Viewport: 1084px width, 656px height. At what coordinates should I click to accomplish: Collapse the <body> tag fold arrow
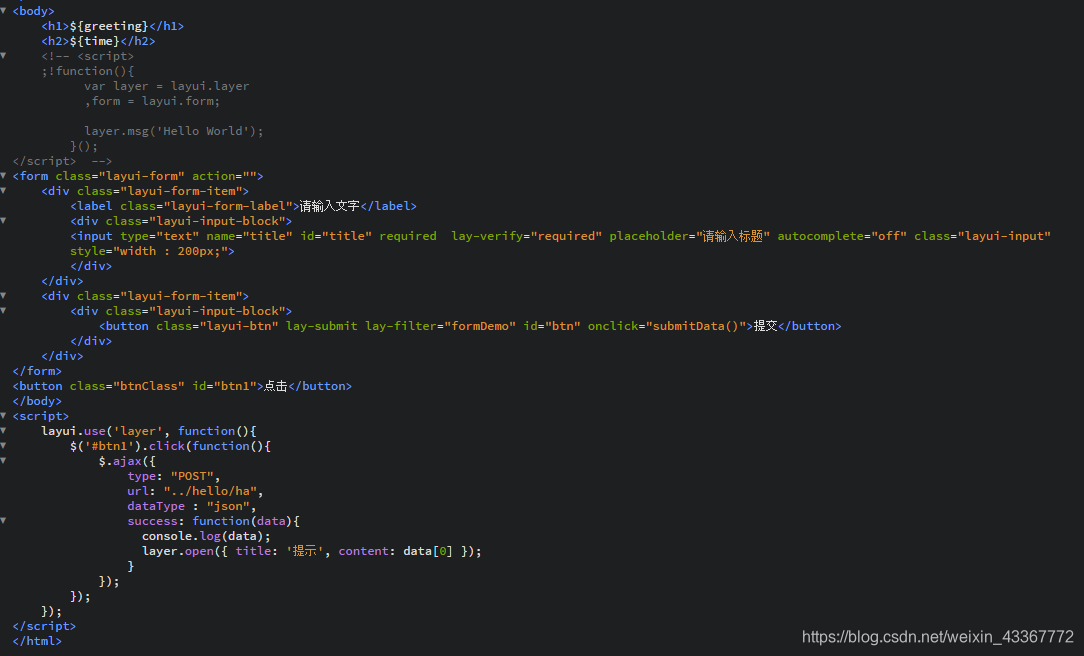(x=3, y=10)
